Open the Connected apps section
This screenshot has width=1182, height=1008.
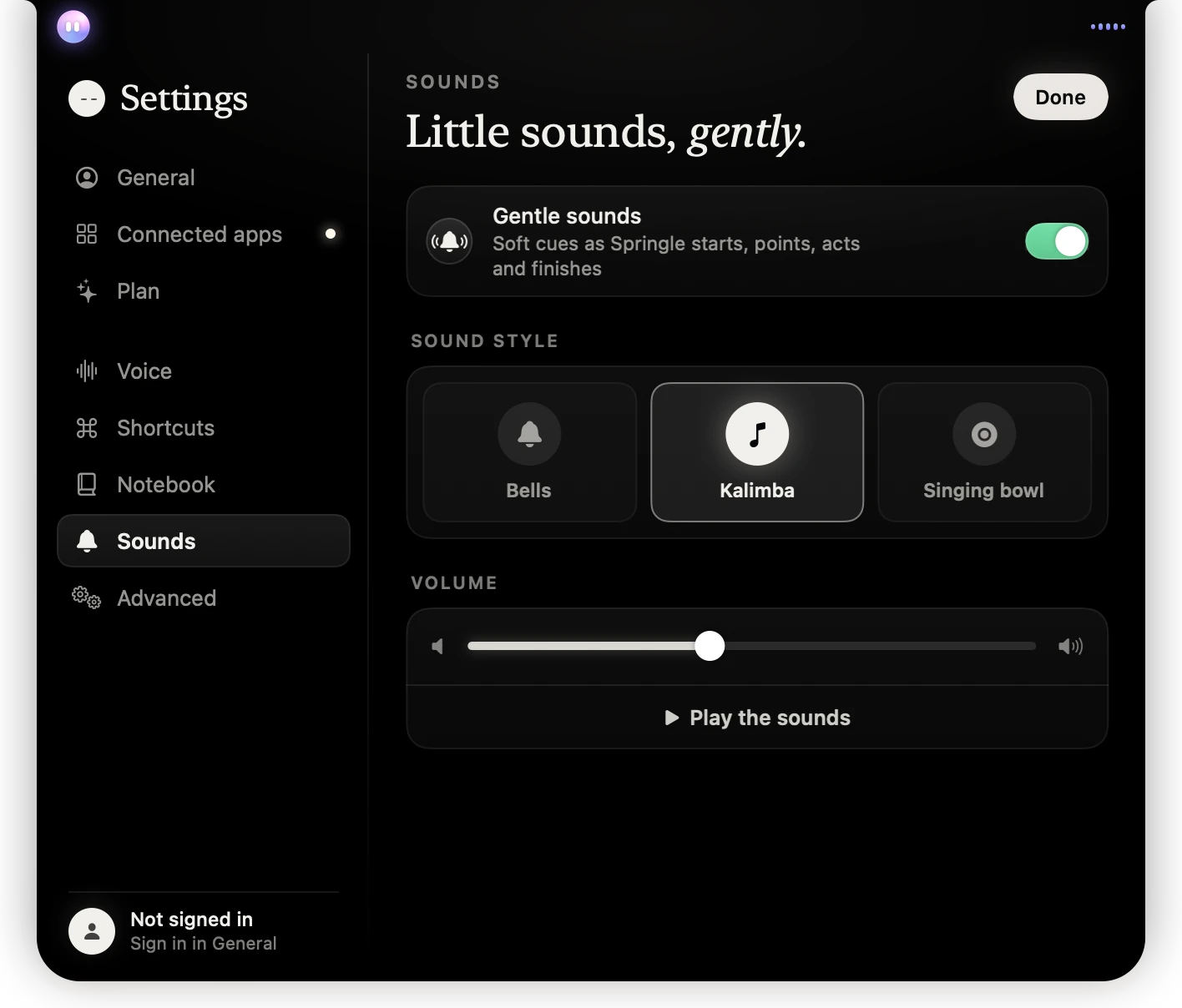204,234
